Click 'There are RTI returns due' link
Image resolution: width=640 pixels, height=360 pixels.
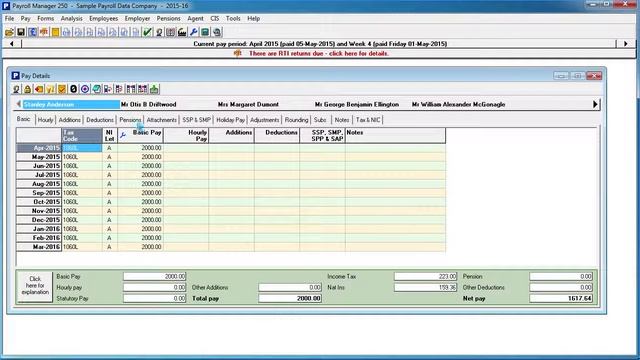pyautogui.click(x=319, y=53)
